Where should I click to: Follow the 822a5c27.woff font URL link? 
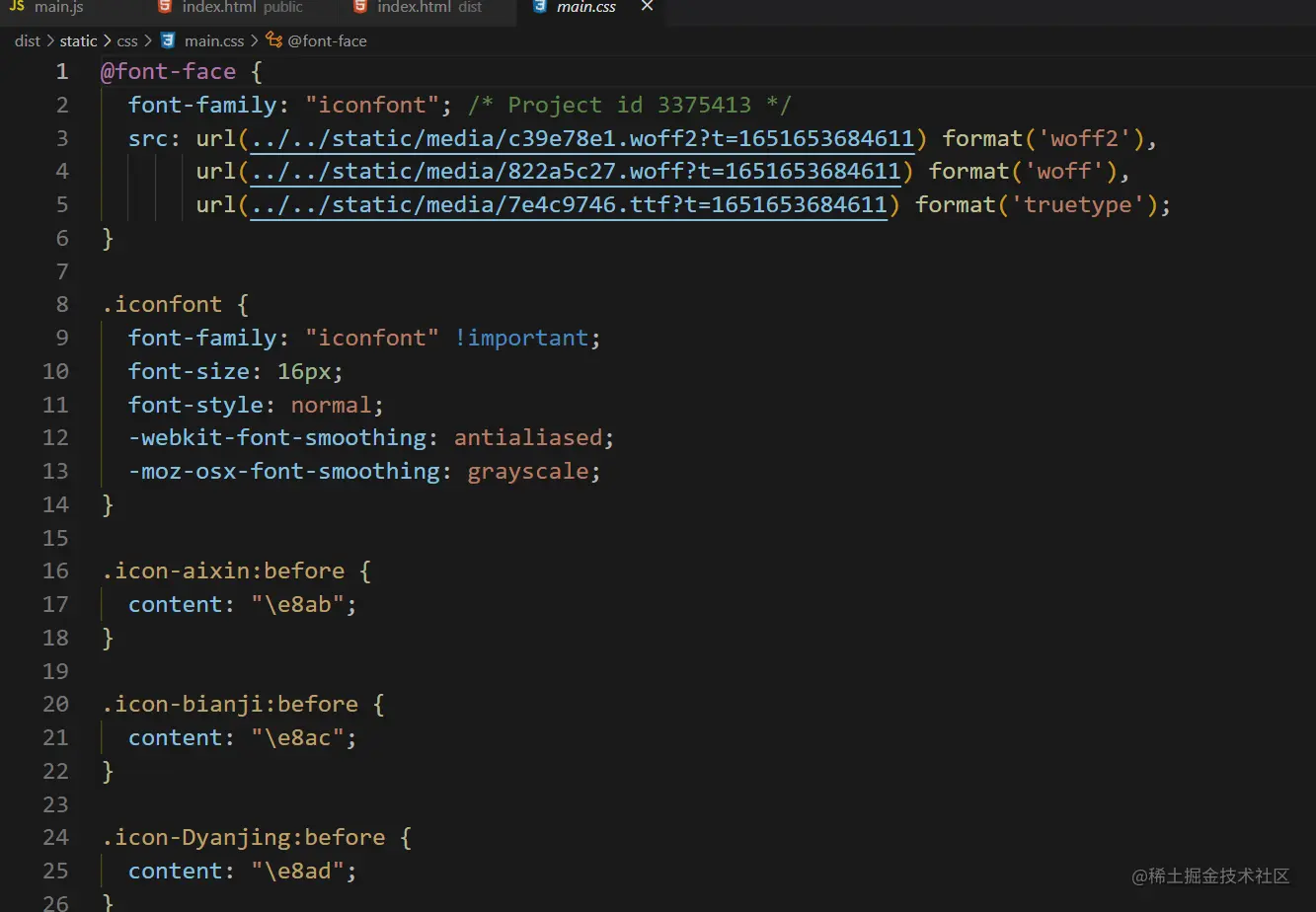tap(576, 172)
